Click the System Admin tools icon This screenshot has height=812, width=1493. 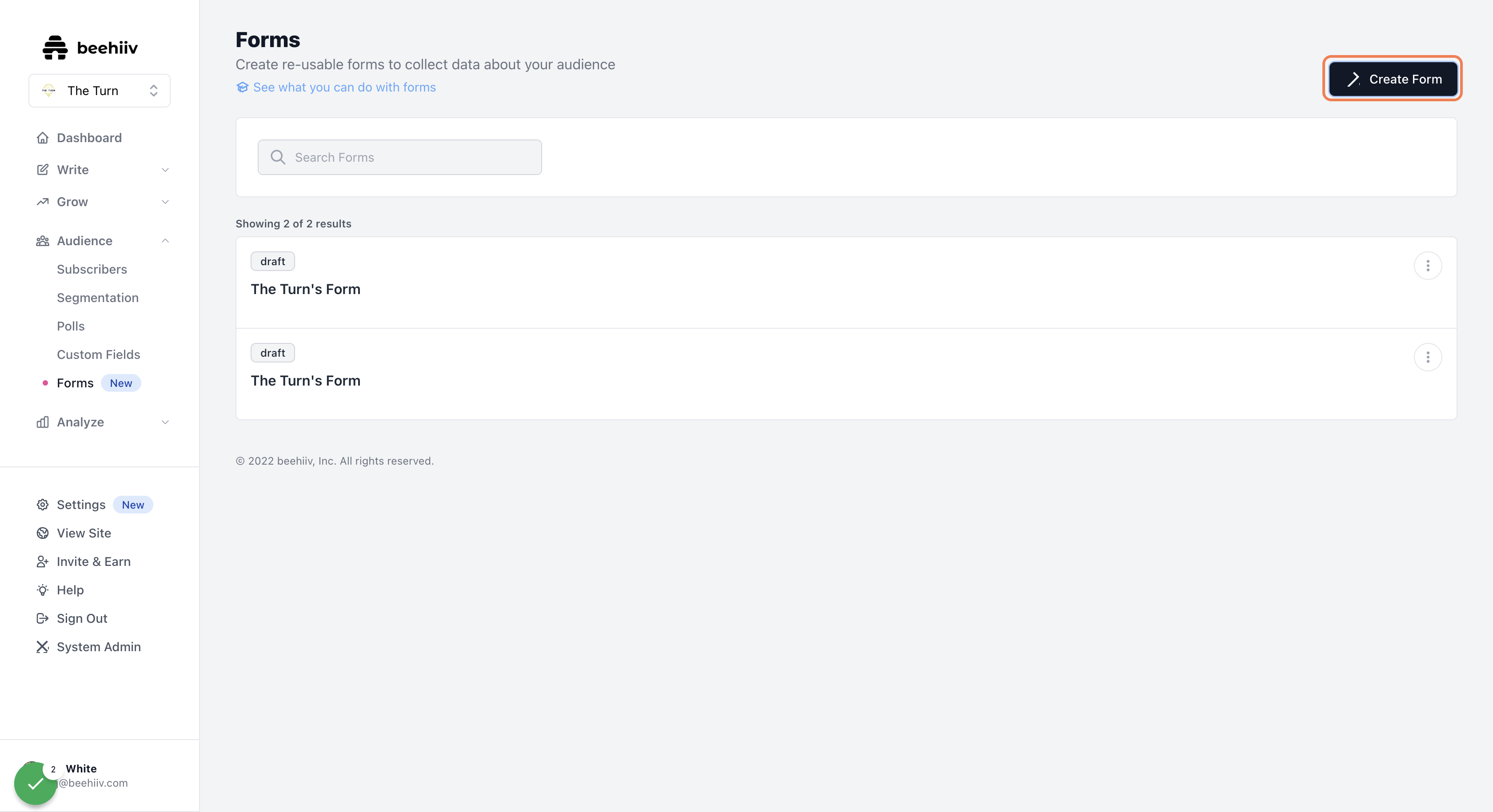click(42, 647)
